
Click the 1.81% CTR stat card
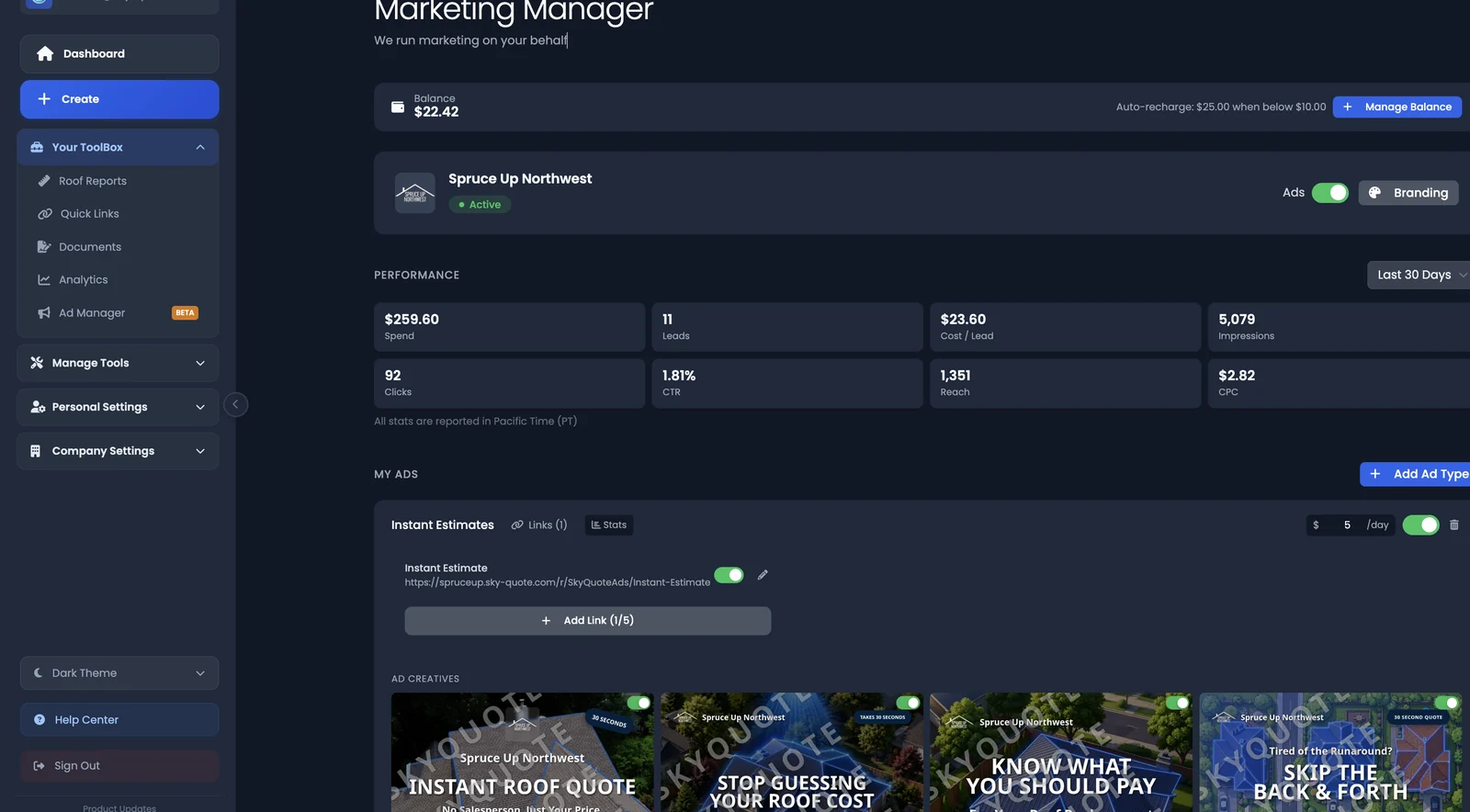pyautogui.click(x=787, y=383)
